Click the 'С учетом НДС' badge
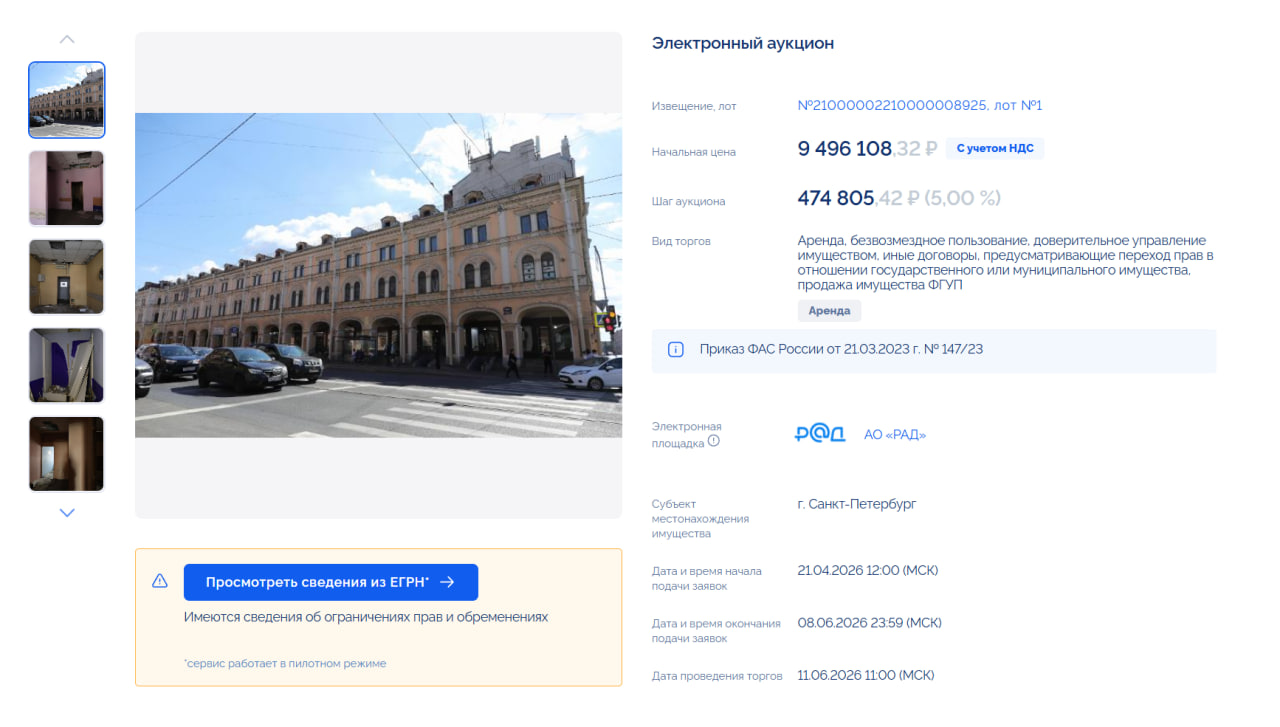 pos(995,149)
